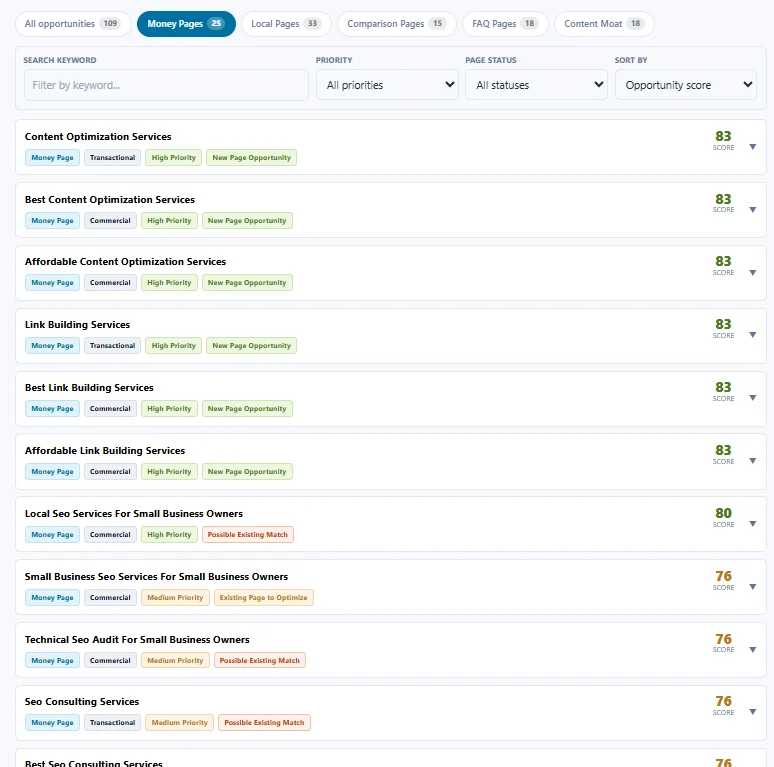Image resolution: width=774 pixels, height=767 pixels.
Task: Click Transactional tag on Content Optimization Services
Action: (x=113, y=158)
